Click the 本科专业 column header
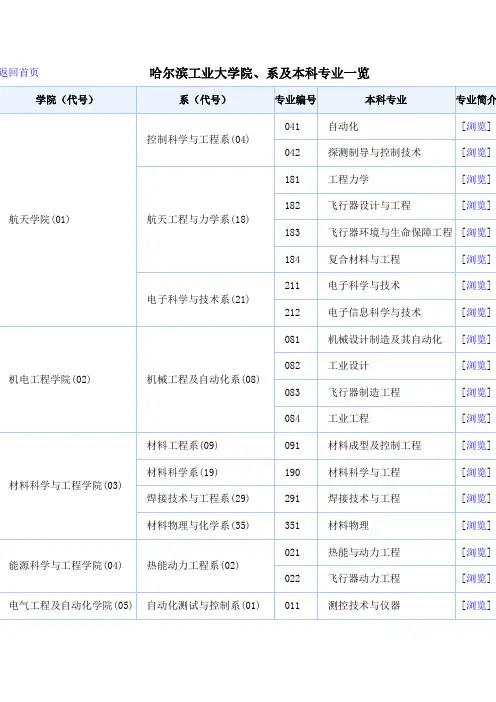Screen dimensions: 496x702 [x=386, y=100]
